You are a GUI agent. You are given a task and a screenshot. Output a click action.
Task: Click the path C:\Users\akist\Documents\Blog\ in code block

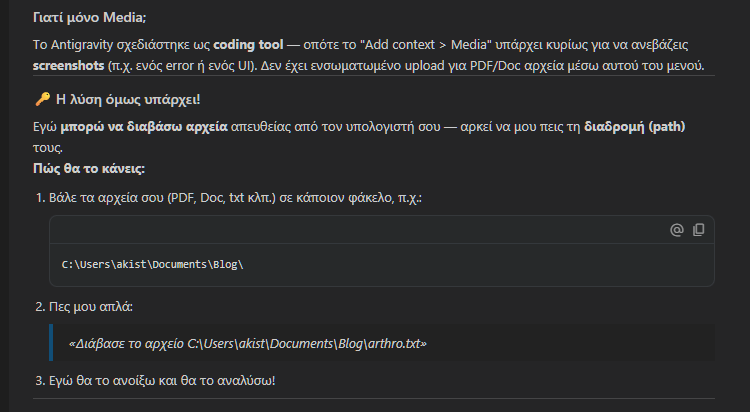pos(153,265)
